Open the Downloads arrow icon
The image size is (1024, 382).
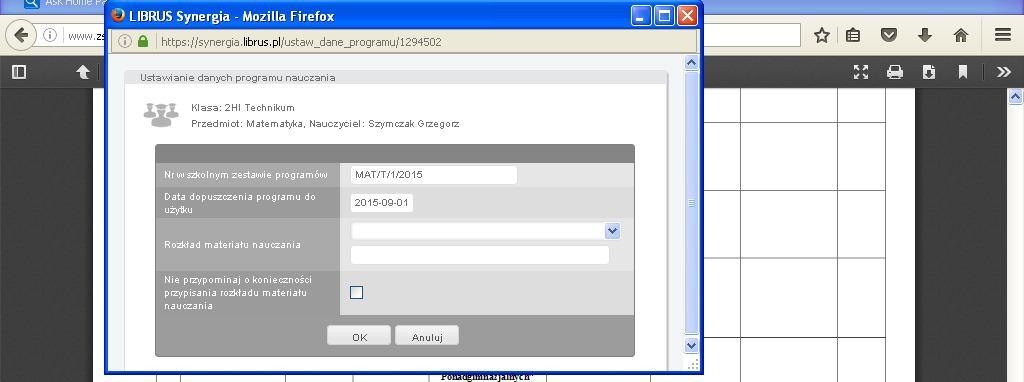click(924, 35)
